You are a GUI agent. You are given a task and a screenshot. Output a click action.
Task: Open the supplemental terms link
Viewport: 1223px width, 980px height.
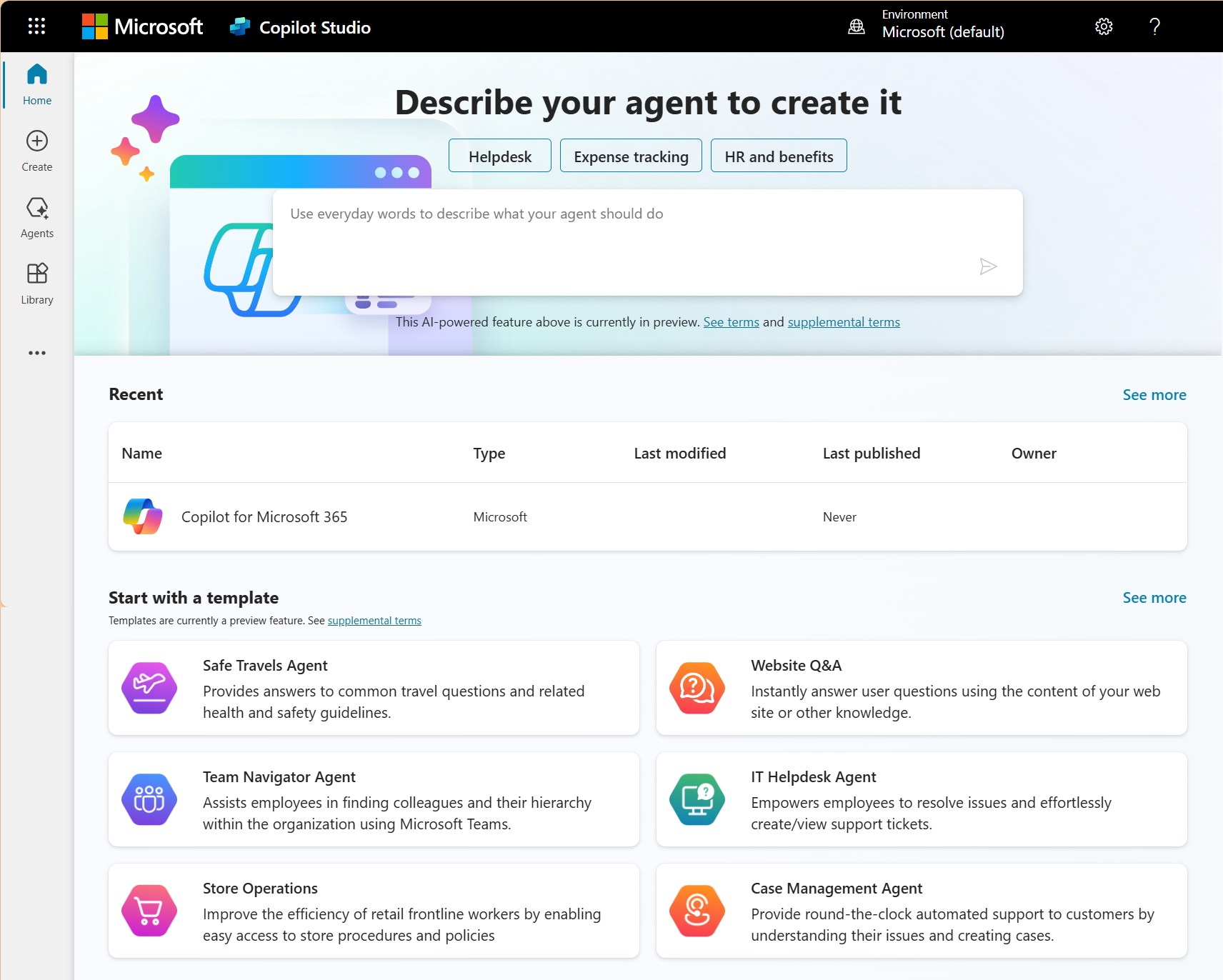pos(843,321)
